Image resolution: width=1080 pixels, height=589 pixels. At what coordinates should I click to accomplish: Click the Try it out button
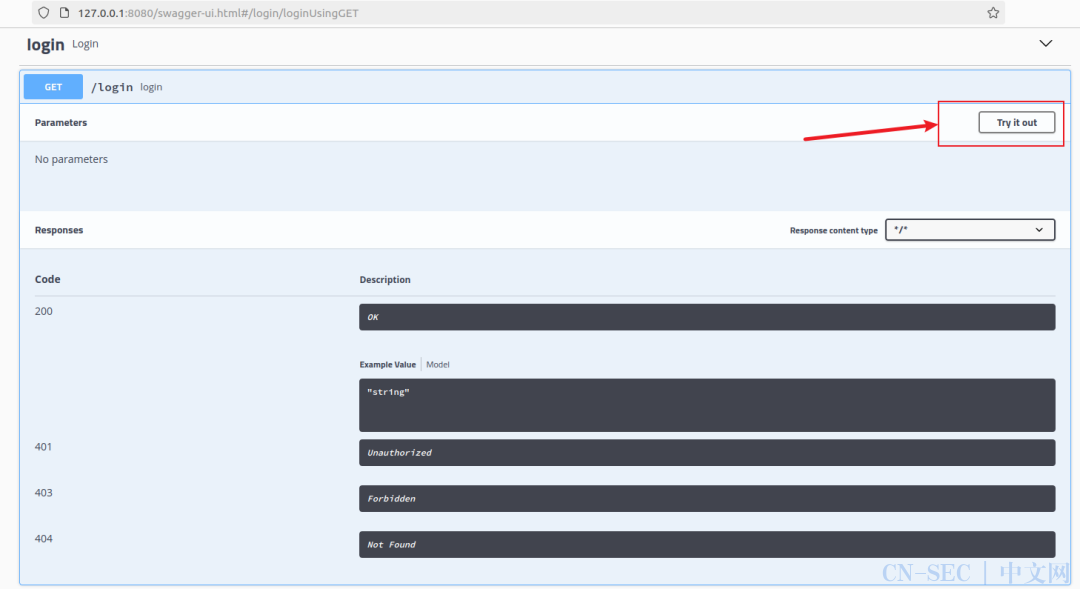(x=1017, y=123)
